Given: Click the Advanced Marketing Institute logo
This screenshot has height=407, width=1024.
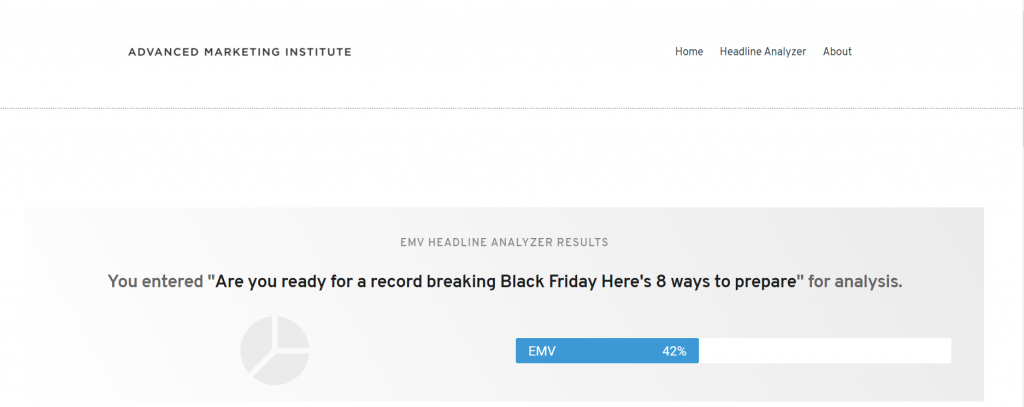Looking at the screenshot, I should tap(240, 52).
